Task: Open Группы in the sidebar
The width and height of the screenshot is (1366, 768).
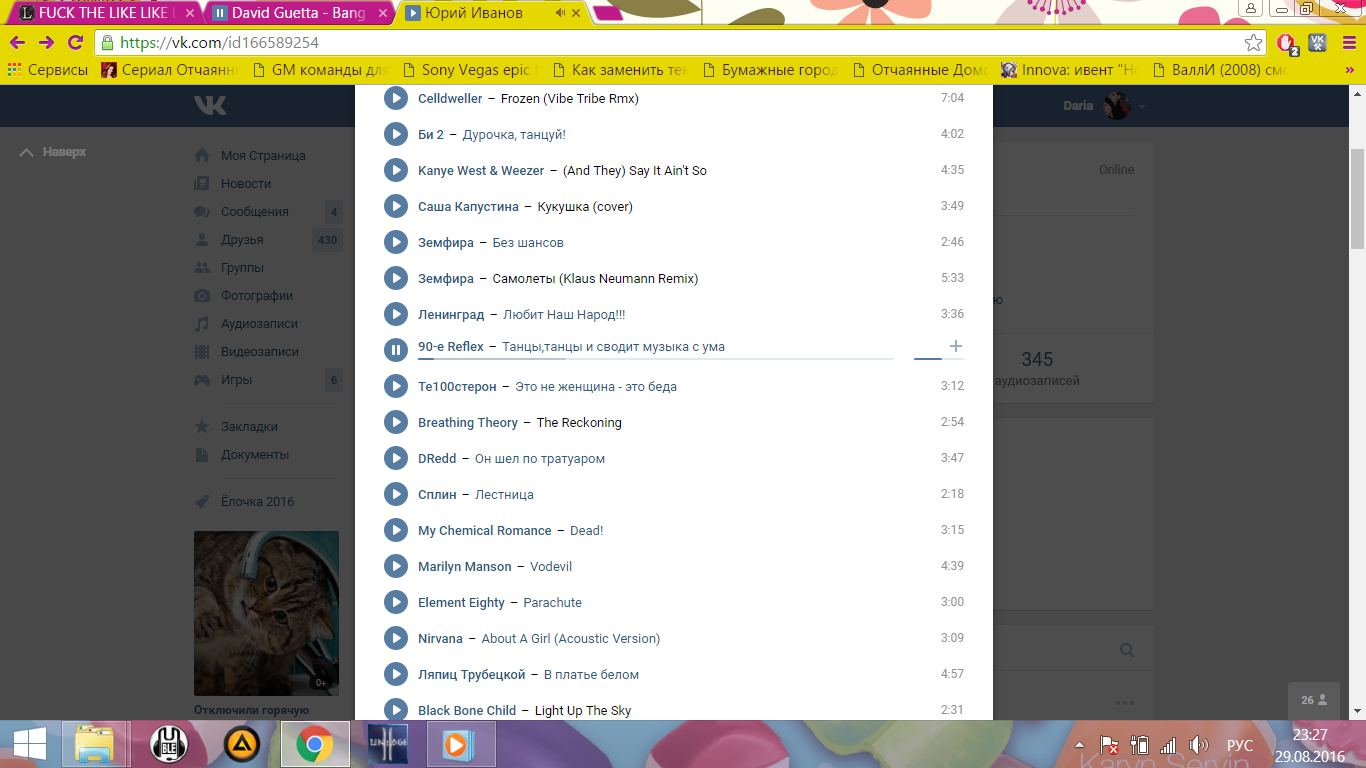Action: (x=242, y=268)
